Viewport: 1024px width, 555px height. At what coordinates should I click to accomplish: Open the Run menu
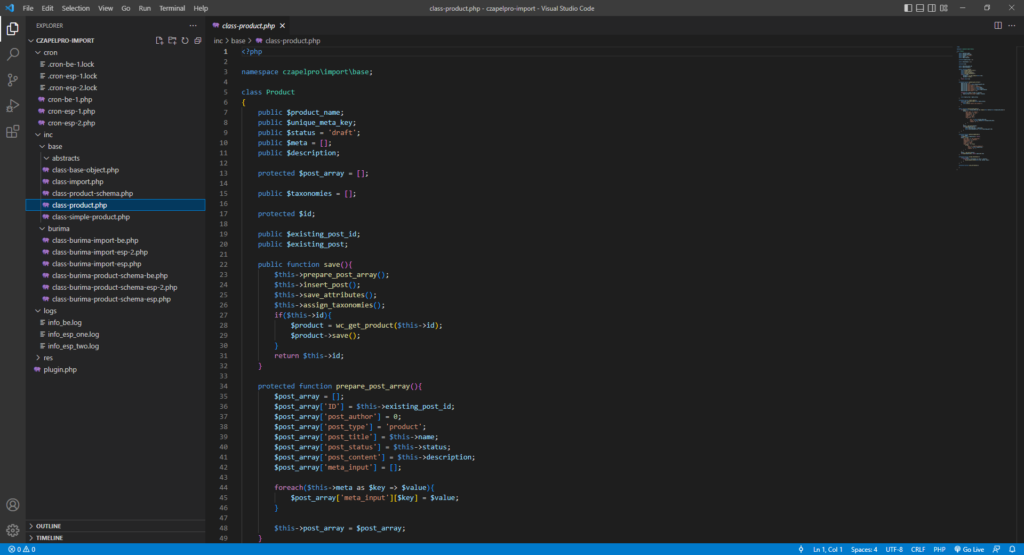pyautogui.click(x=144, y=8)
